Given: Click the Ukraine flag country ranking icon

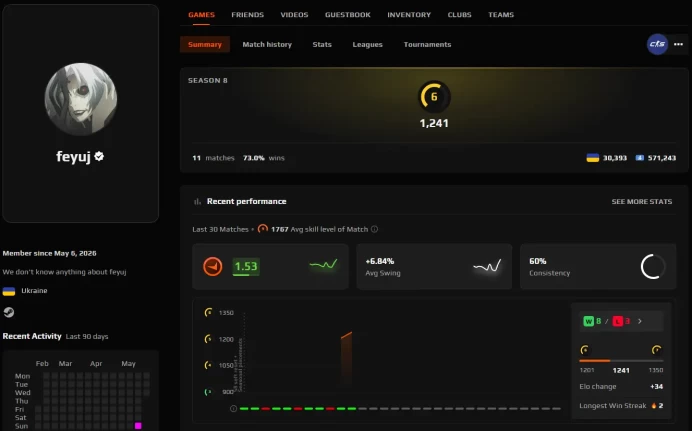Looking at the screenshot, I should tap(592, 158).
